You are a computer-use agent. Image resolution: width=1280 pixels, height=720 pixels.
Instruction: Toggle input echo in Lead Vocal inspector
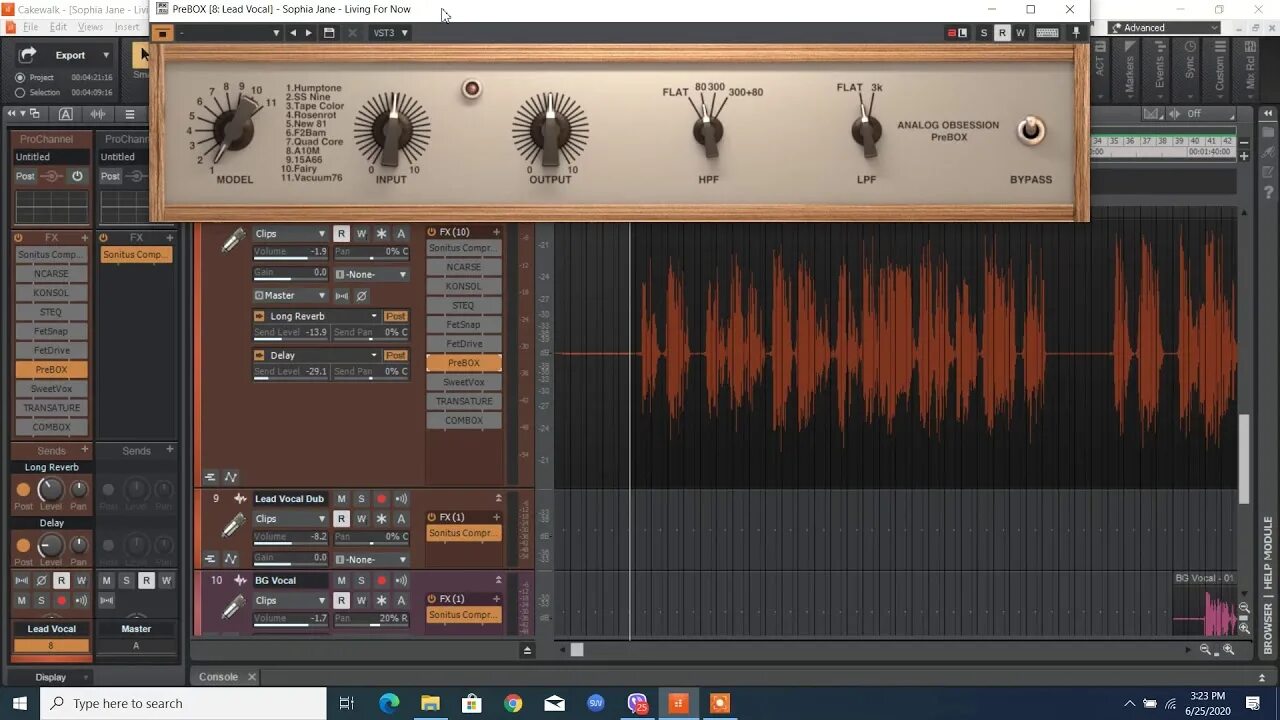point(81,600)
